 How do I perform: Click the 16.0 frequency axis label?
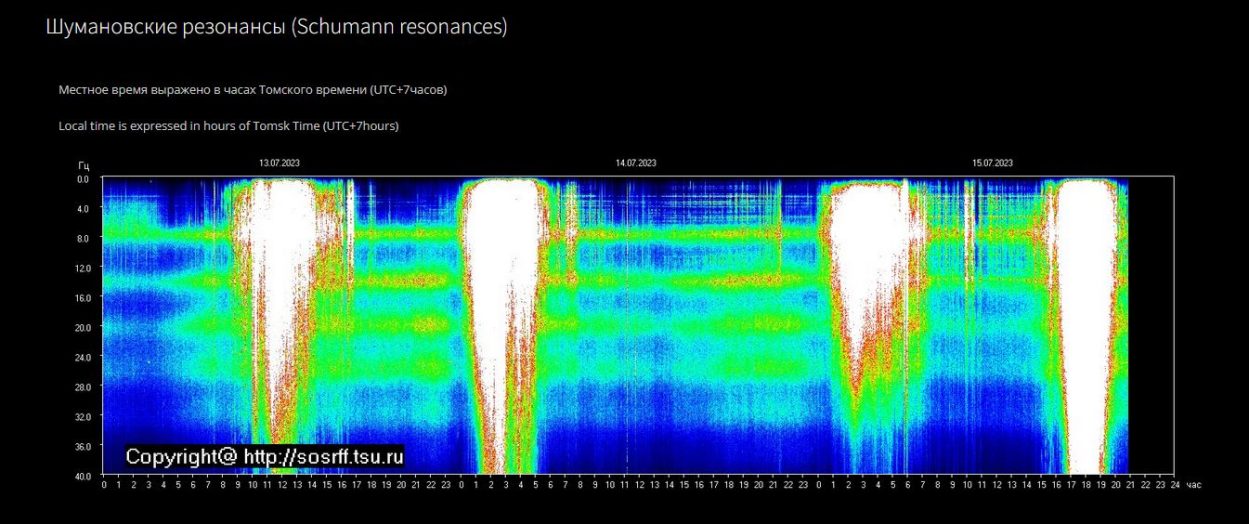(x=82, y=297)
